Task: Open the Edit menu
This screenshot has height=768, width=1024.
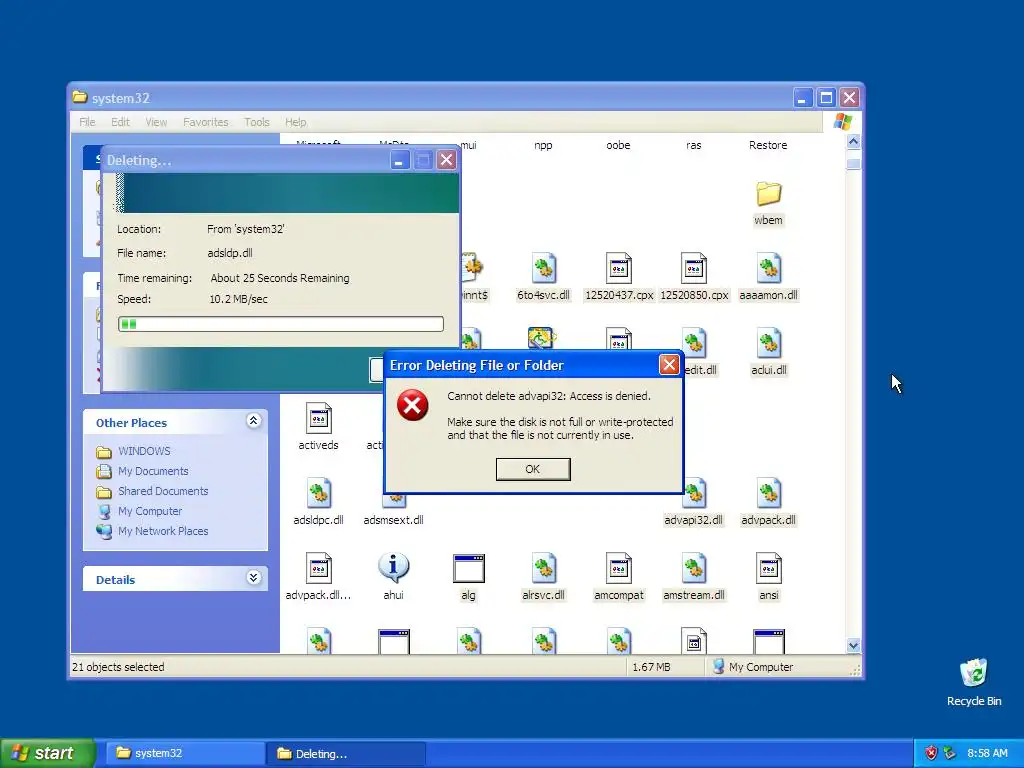Action: pos(120,122)
